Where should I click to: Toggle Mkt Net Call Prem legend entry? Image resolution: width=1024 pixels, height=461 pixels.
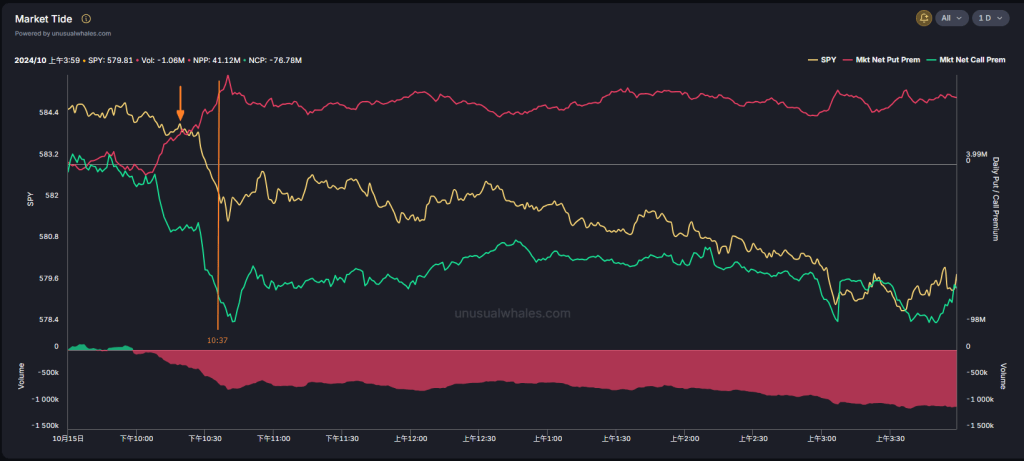967,61
